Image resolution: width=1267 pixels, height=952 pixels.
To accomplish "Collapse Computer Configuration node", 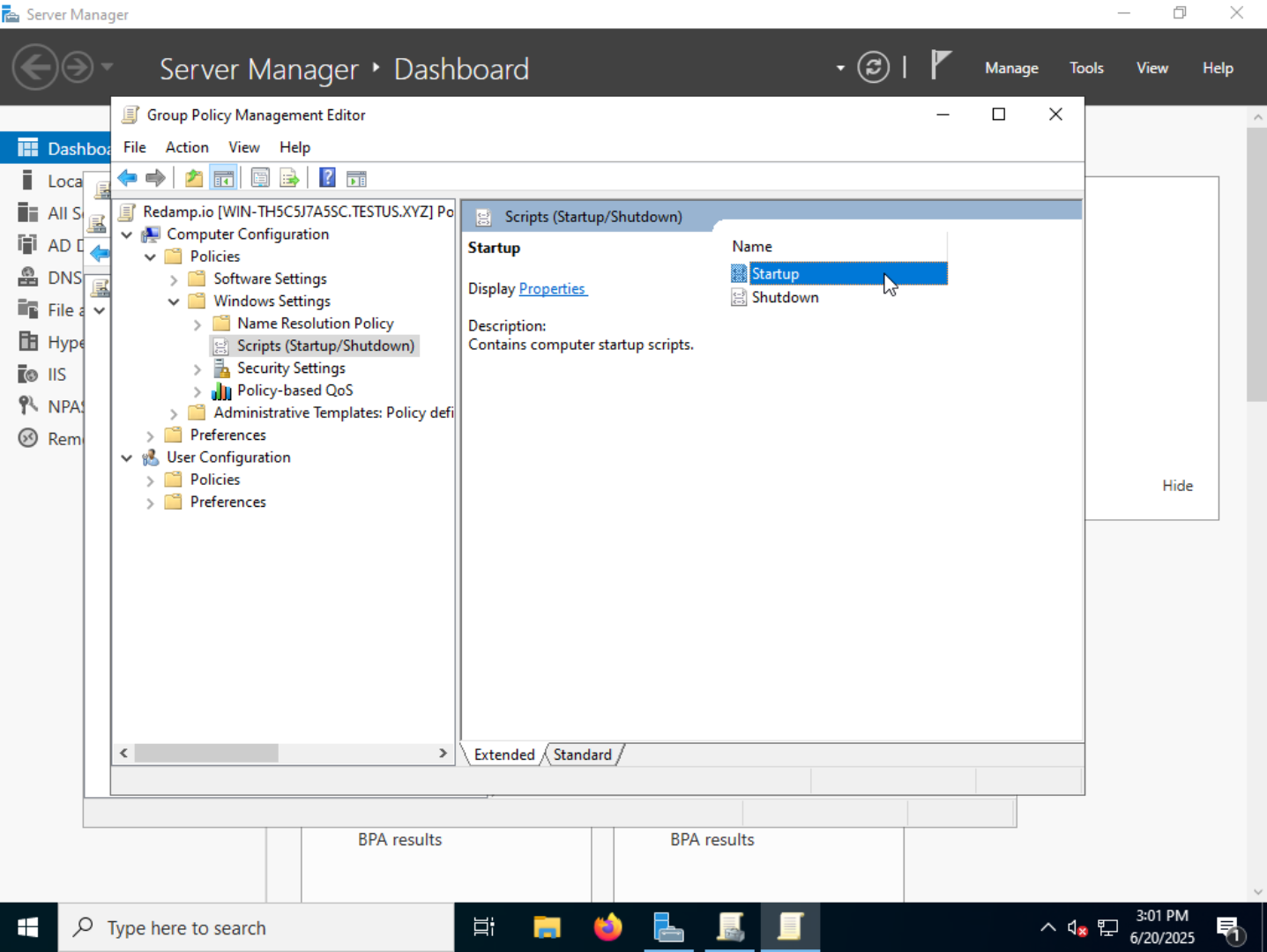I will click(x=127, y=234).
